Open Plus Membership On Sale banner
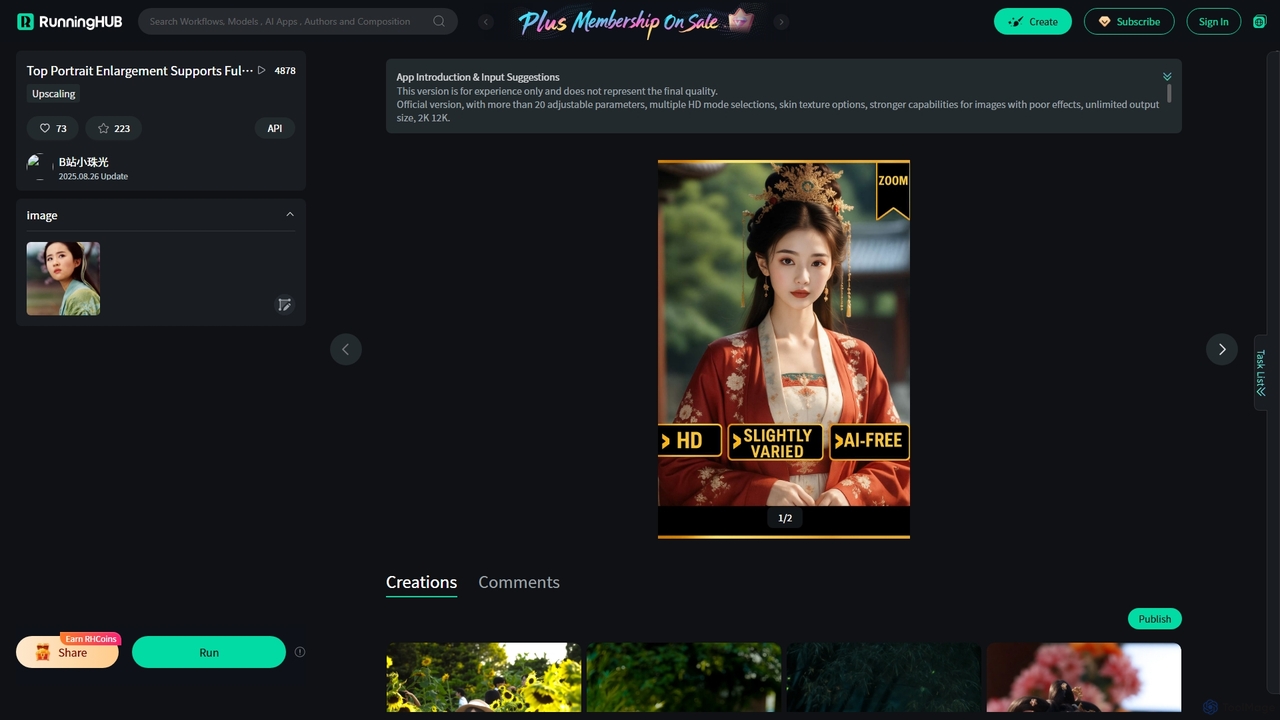This screenshot has height=720, width=1280. point(634,21)
